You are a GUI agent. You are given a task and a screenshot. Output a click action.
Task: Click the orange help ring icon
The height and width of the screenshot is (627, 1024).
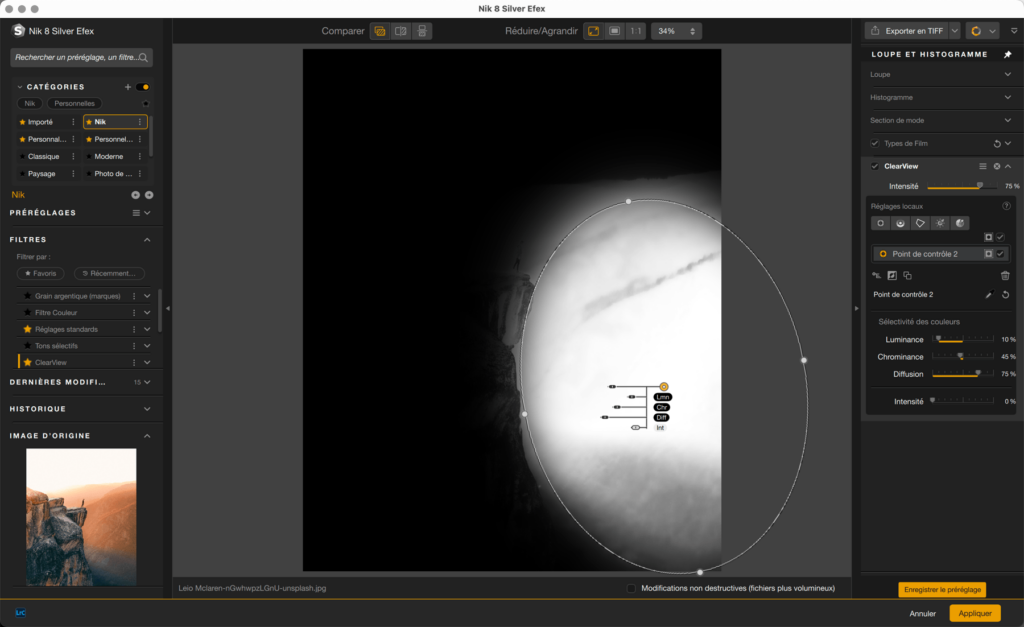click(x=976, y=31)
